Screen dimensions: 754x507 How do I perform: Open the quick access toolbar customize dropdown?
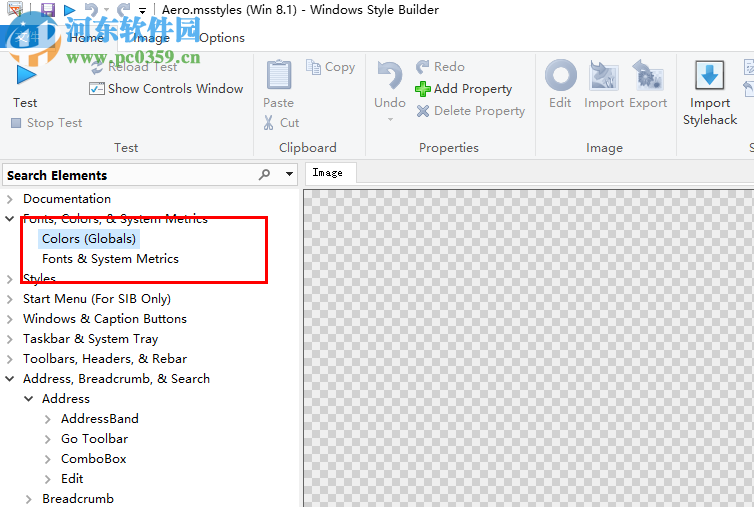(142, 10)
